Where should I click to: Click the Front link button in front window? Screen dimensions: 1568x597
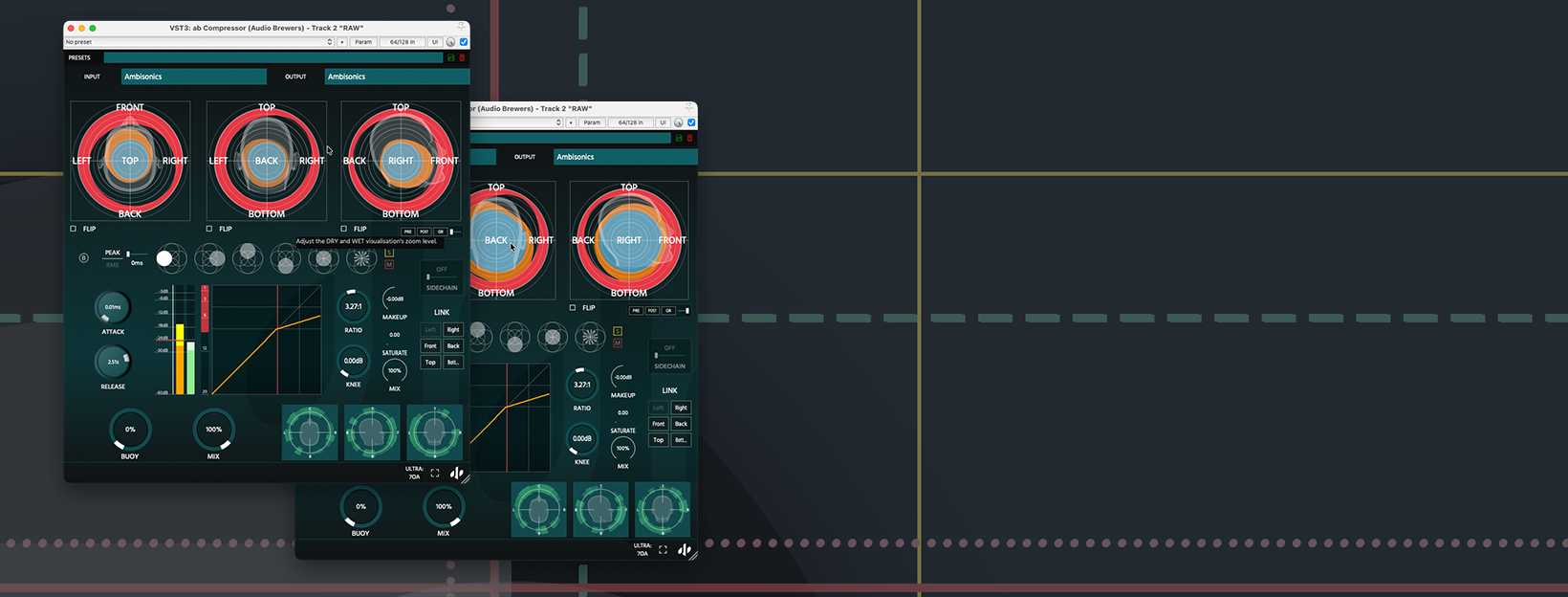click(430, 346)
